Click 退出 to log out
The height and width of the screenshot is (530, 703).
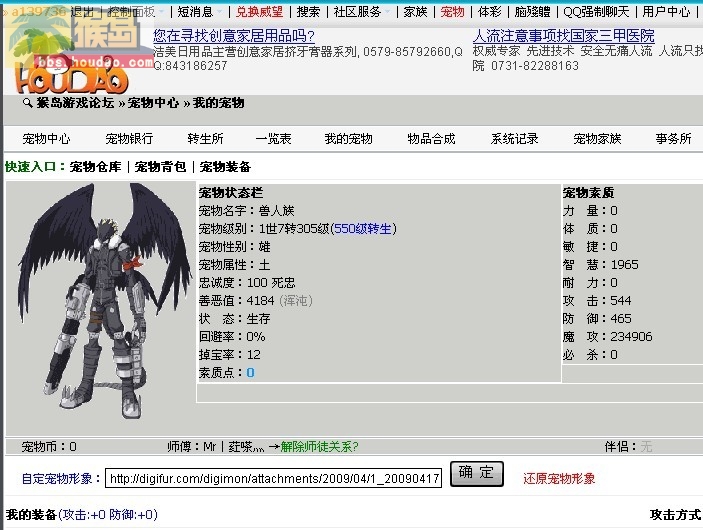(82, 12)
